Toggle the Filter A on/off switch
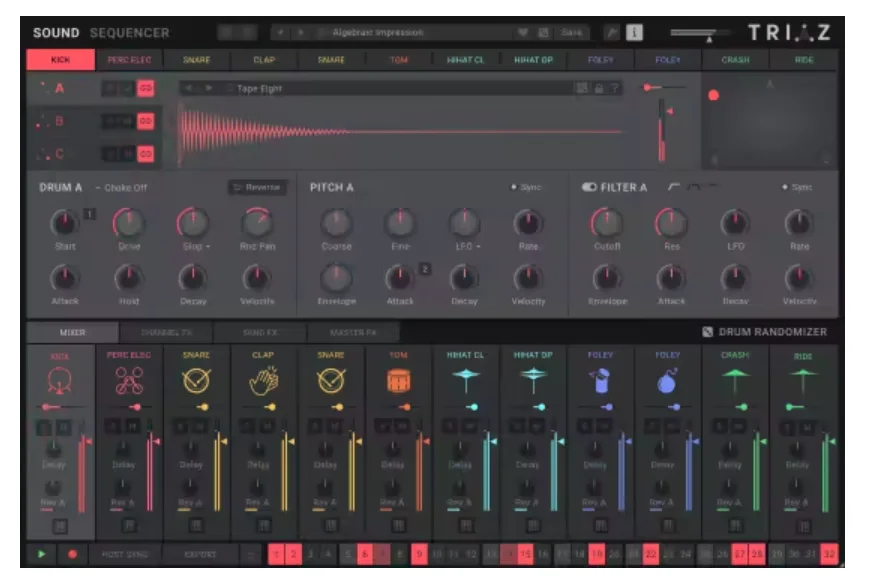The height and width of the screenshot is (586, 870). tap(589, 187)
